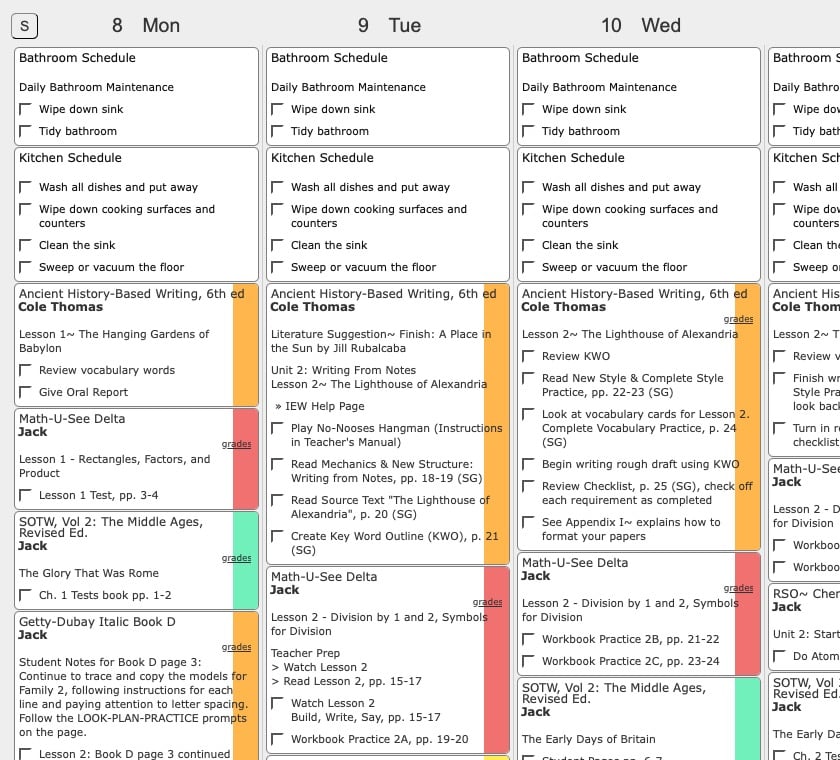
Task: Check Monday's Wipe down sink box
Action: pyautogui.click(x=25, y=109)
